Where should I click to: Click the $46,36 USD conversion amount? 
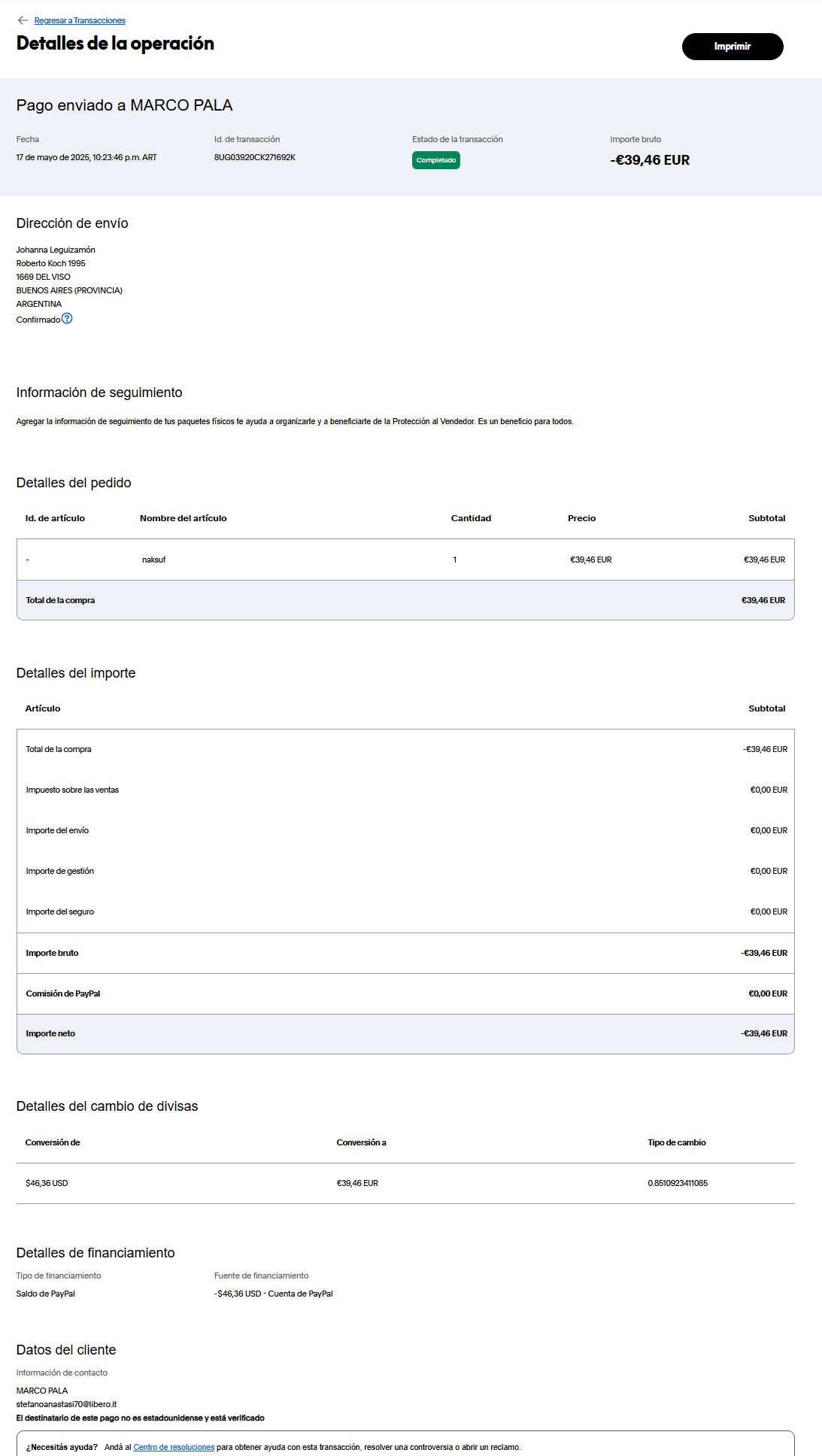point(47,1183)
